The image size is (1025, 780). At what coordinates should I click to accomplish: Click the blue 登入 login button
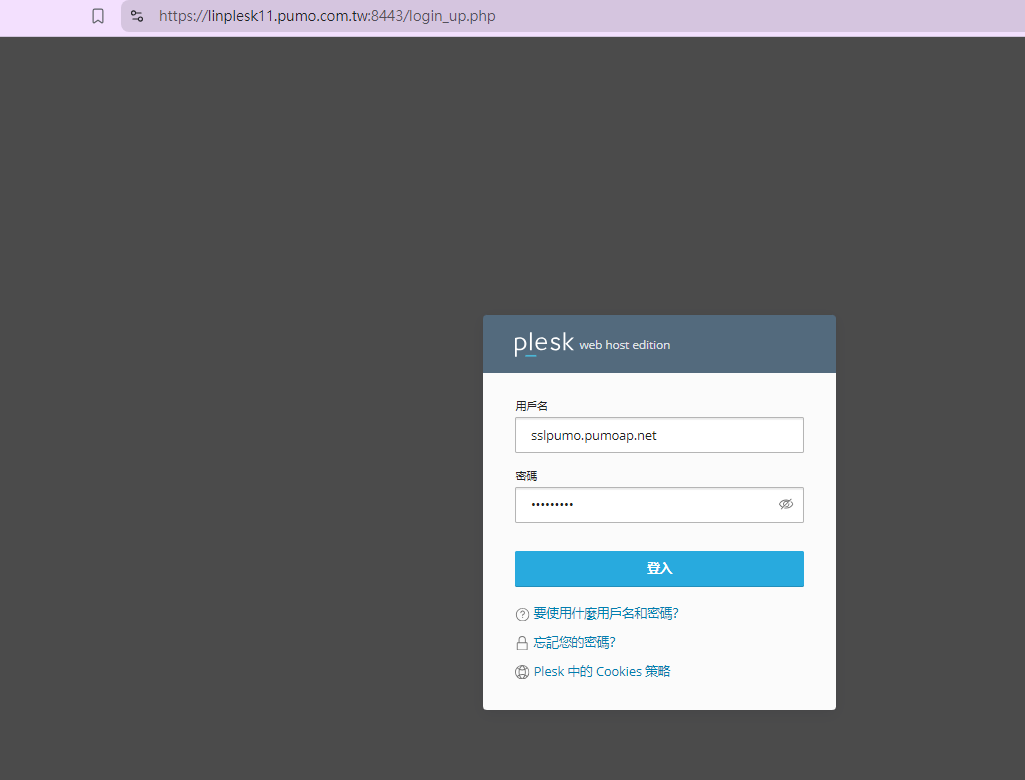(x=659, y=569)
